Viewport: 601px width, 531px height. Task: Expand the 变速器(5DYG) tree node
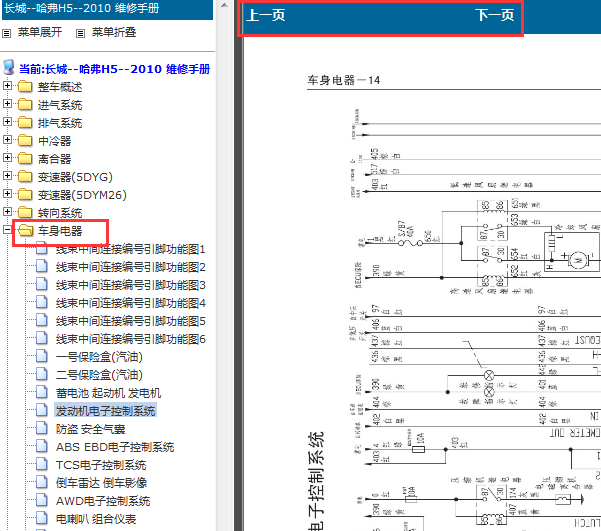point(7,176)
